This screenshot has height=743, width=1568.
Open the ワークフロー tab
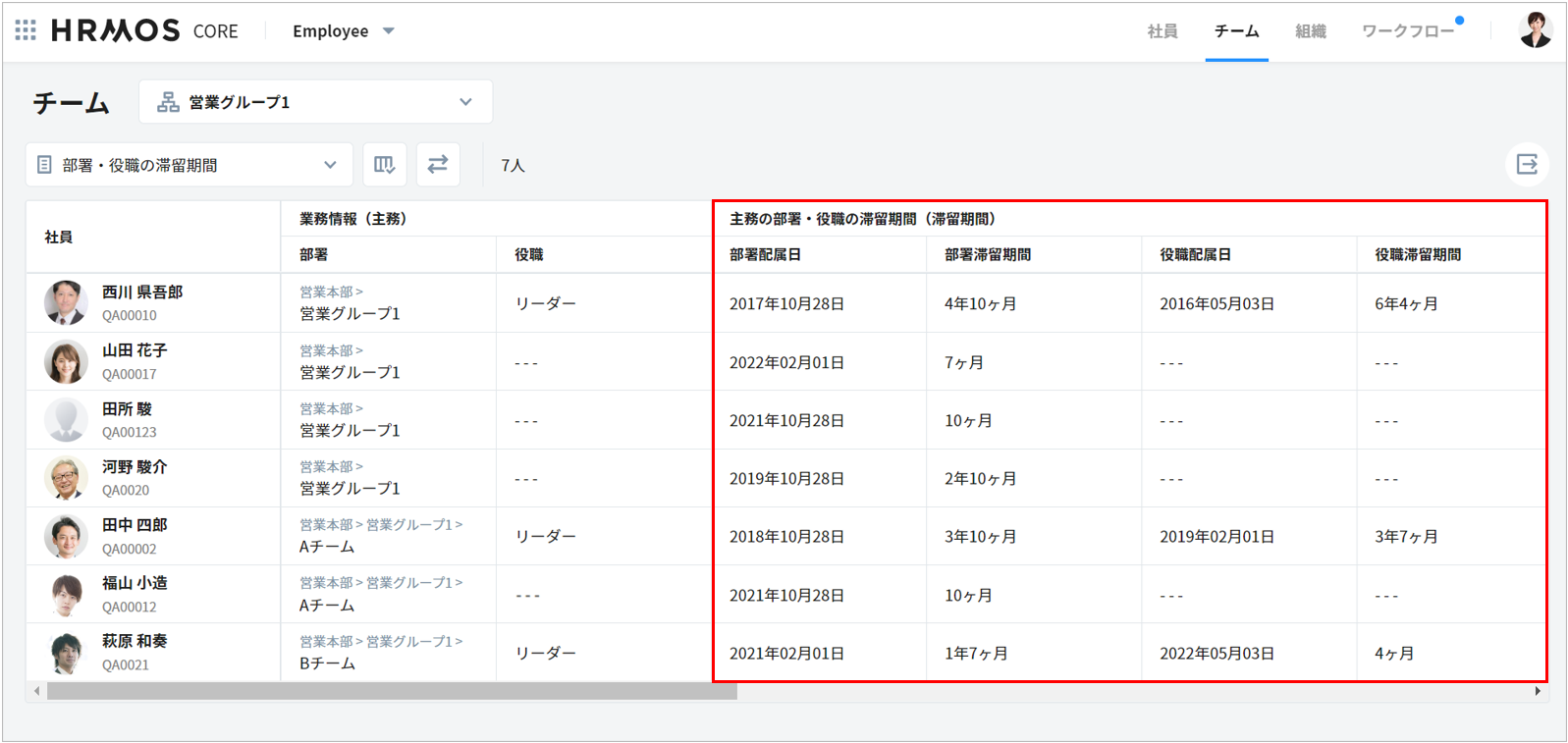tap(1407, 31)
